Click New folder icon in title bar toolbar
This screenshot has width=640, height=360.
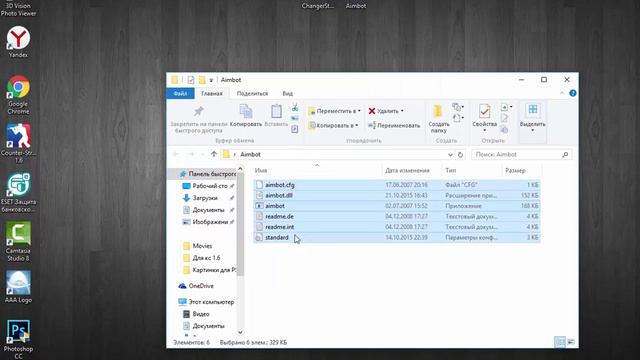click(x=202, y=80)
